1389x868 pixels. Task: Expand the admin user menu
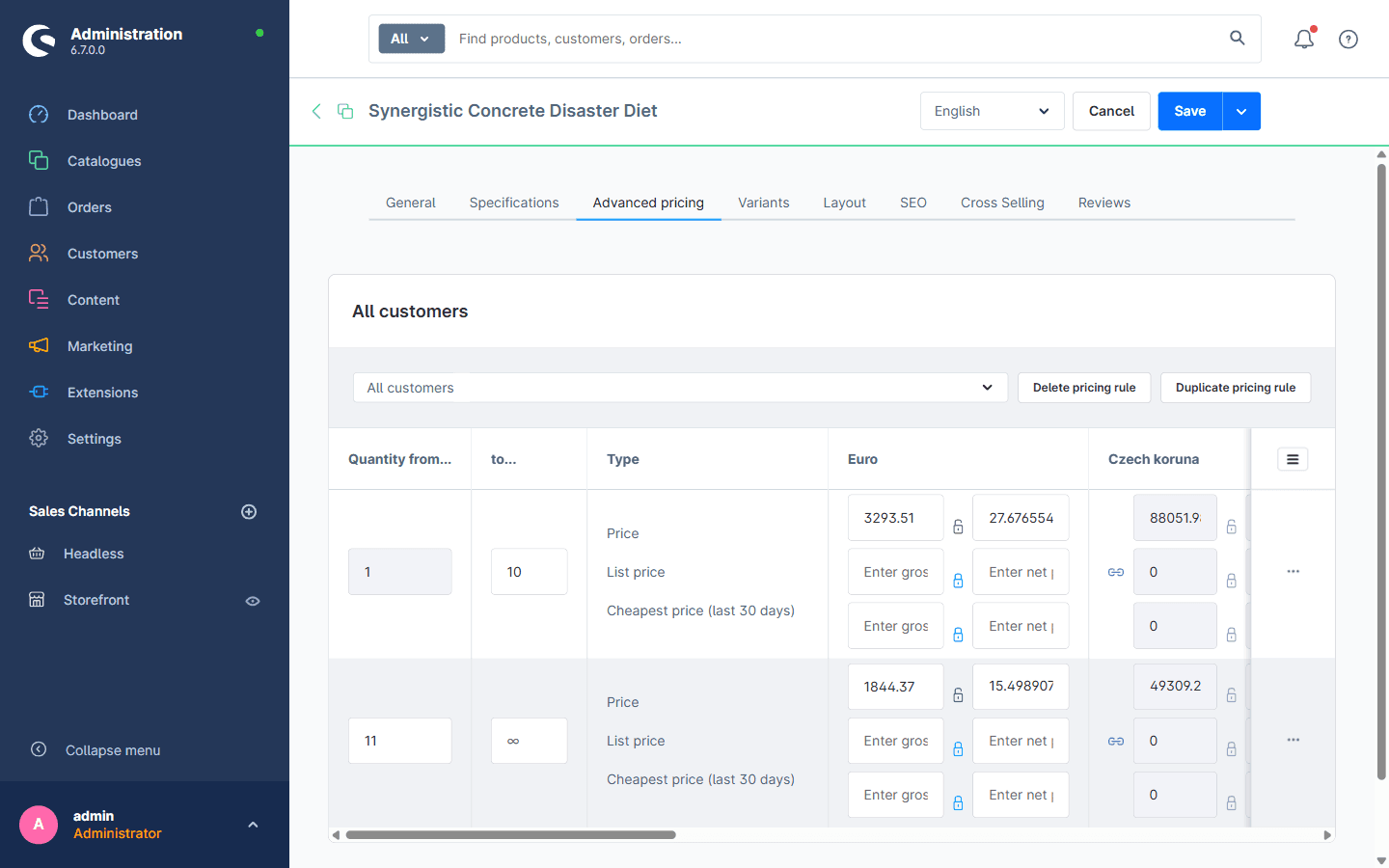coord(253,825)
